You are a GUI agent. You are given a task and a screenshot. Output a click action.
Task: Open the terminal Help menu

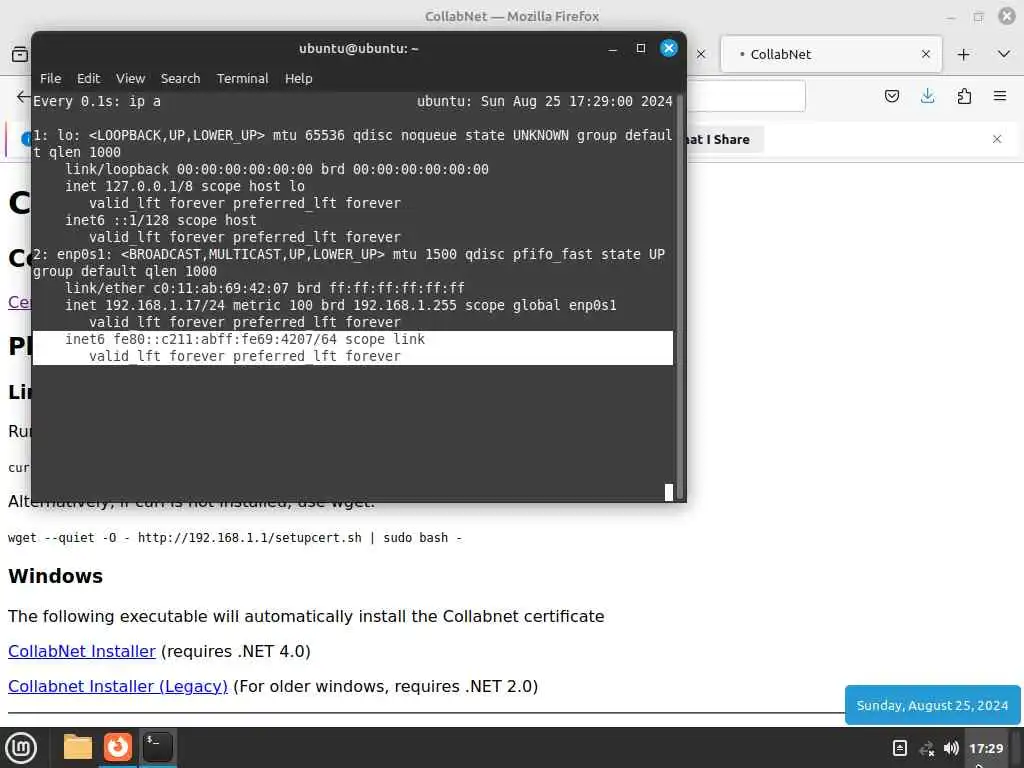298,78
